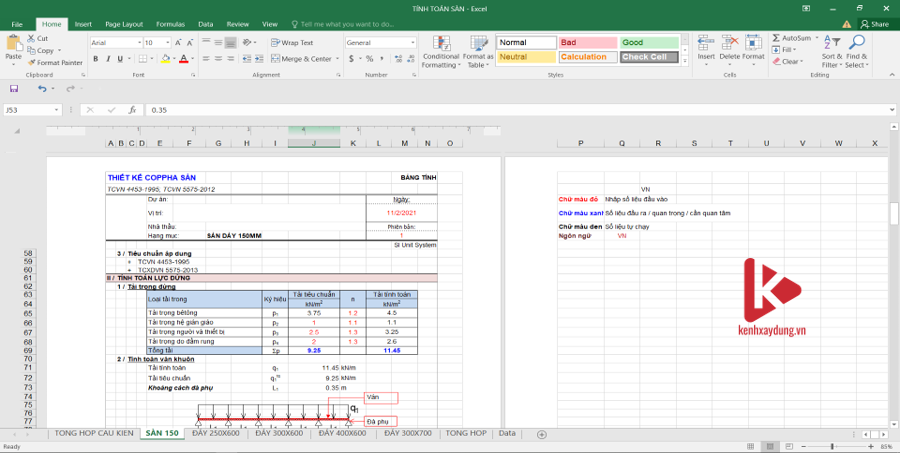Click the Save icon in quick access toolbar

tap(14, 88)
